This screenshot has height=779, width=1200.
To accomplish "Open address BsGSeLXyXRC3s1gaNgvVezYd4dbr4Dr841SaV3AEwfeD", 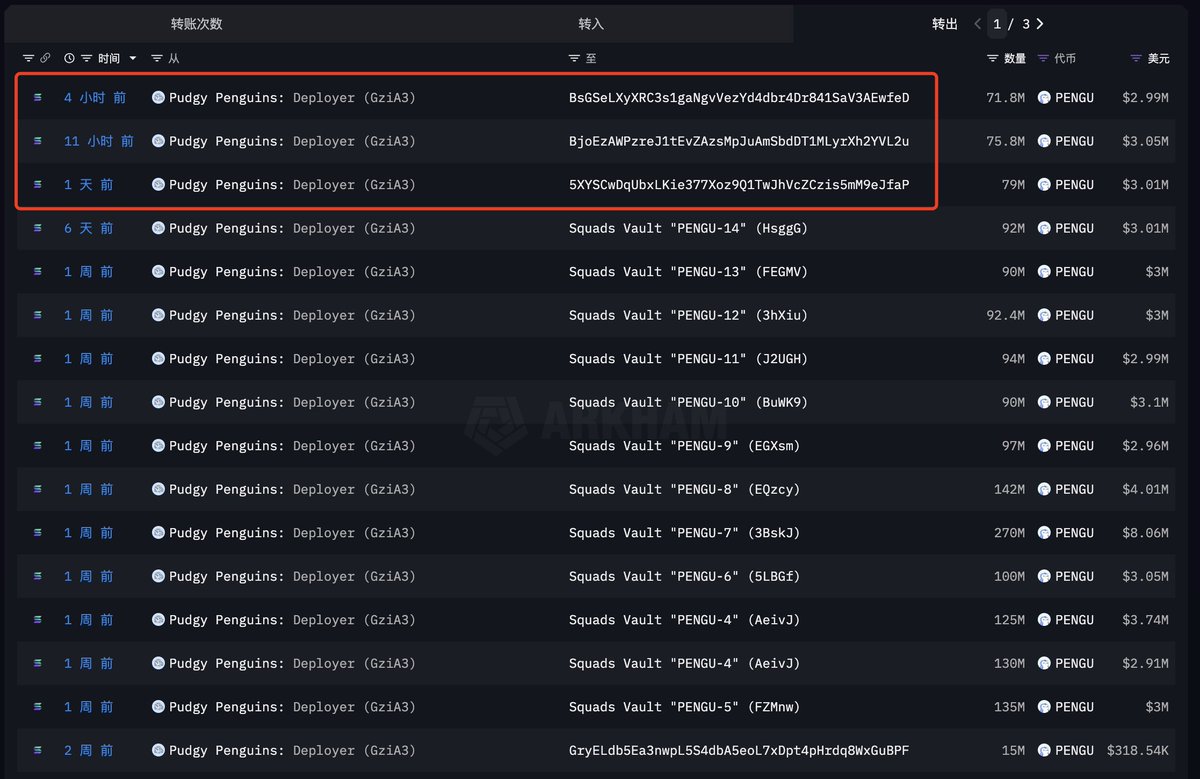I will [739, 98].
